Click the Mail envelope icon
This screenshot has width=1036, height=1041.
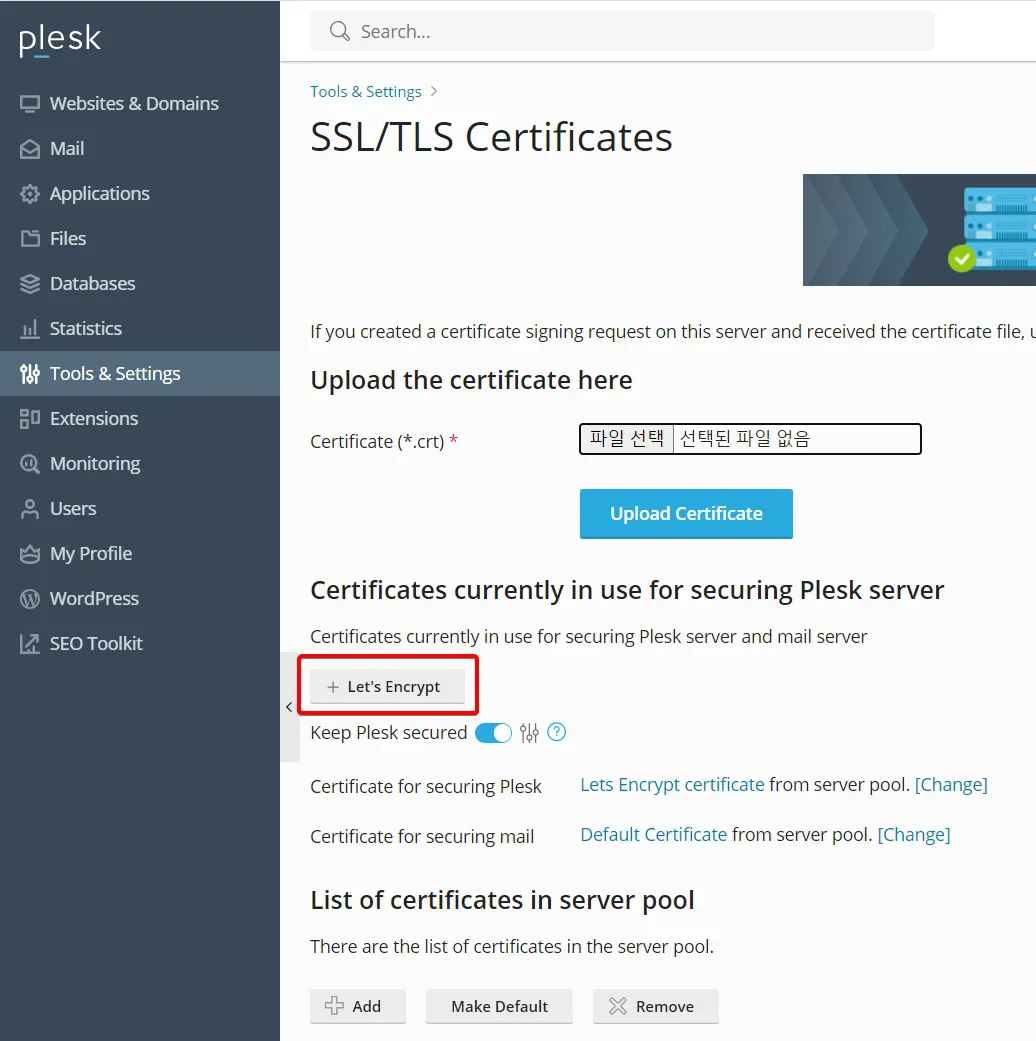tap(30, 149)
